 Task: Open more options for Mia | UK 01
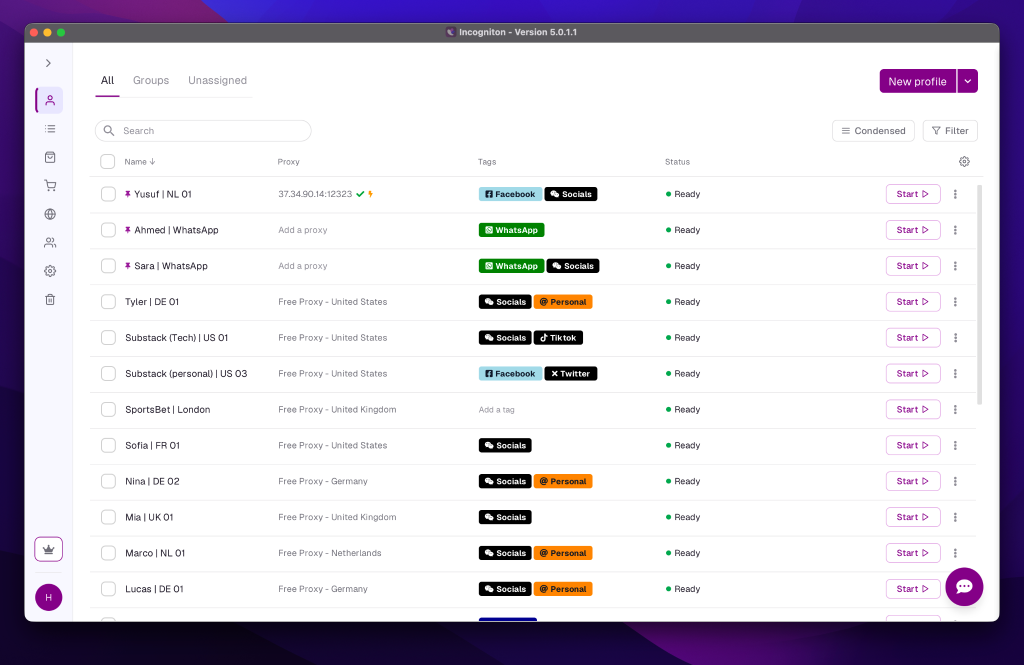coord(955,517)
